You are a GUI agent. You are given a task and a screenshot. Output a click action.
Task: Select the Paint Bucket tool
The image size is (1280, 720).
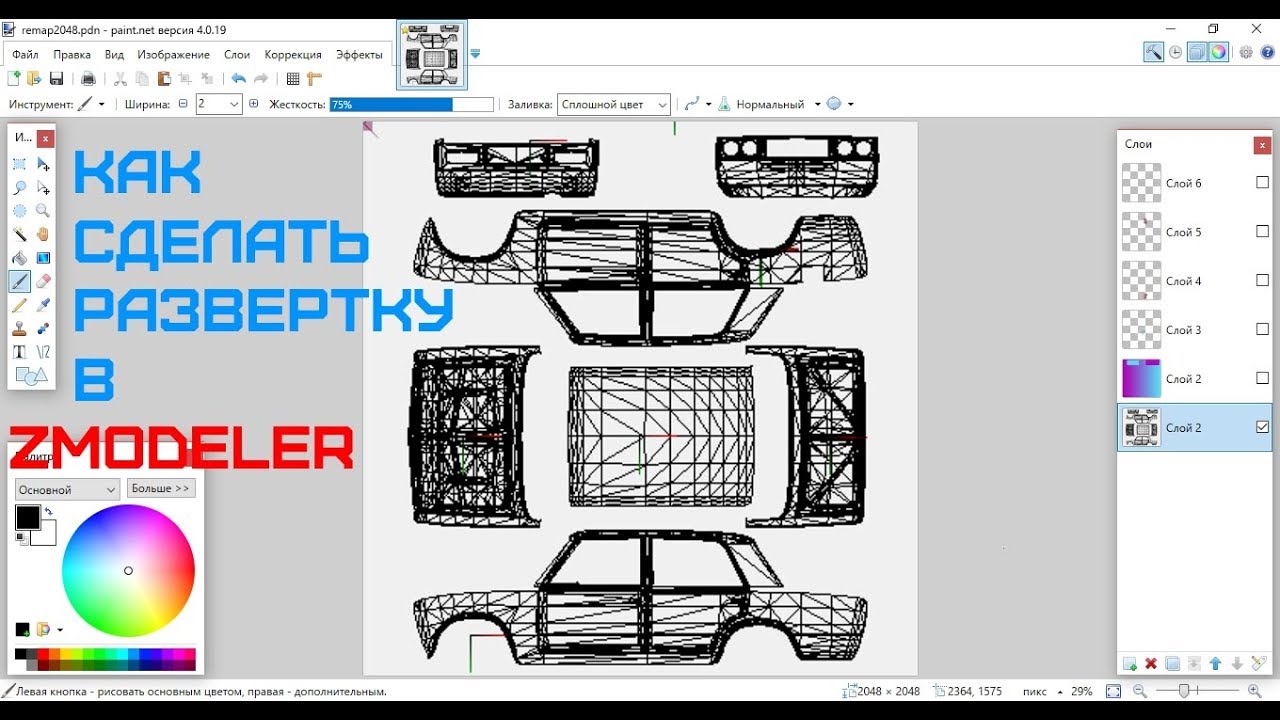pos(19,258)
